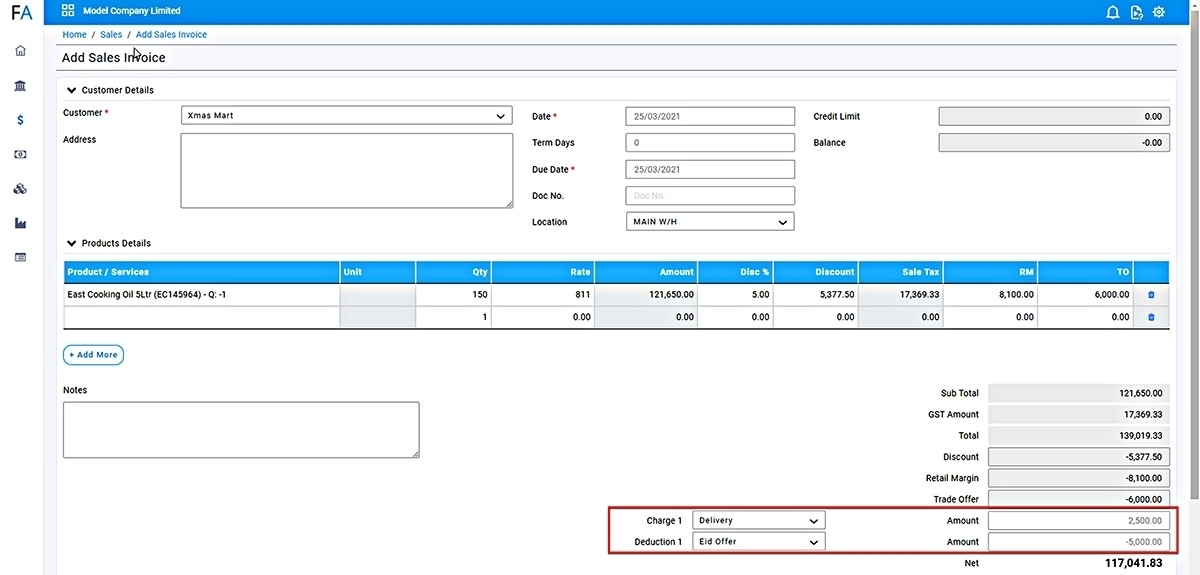Click the TO cell showing 6,000.00

click(x=1086, y=295)
